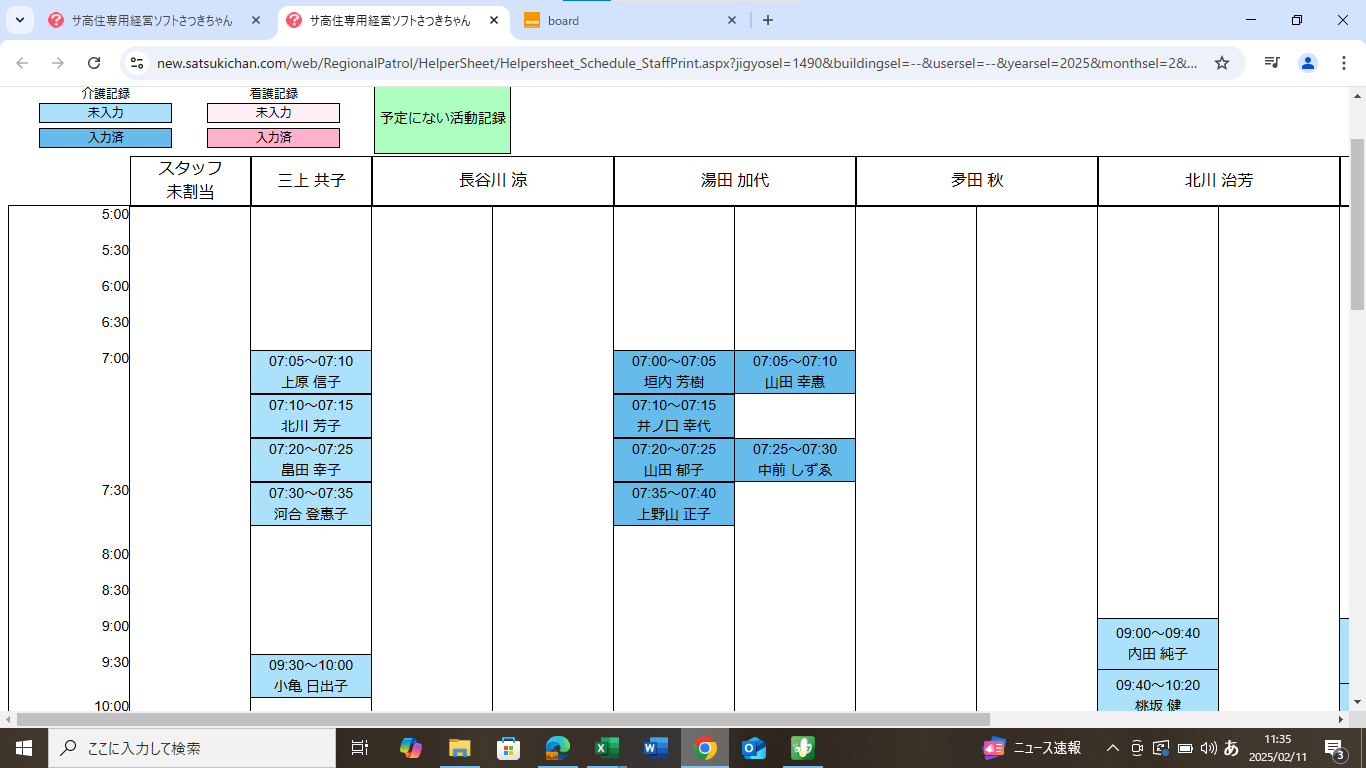Open the Chrome three-dot menu
The image size is (1366, 768).
click(x=1343, y=63)
